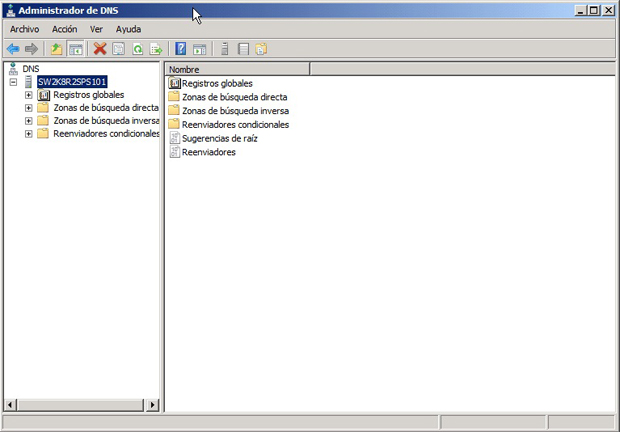Select Zonas de búsqueda inversa text in list
Screen dimensions: 620x432
click(235, 111)
